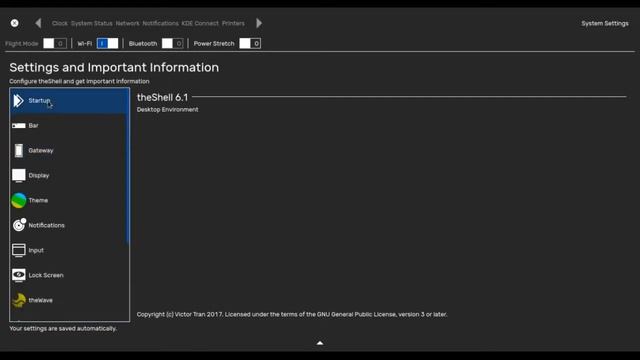Click the Gateway phone-shaped icon
Viewport: 640px width, 360px height.
(18, 151)
